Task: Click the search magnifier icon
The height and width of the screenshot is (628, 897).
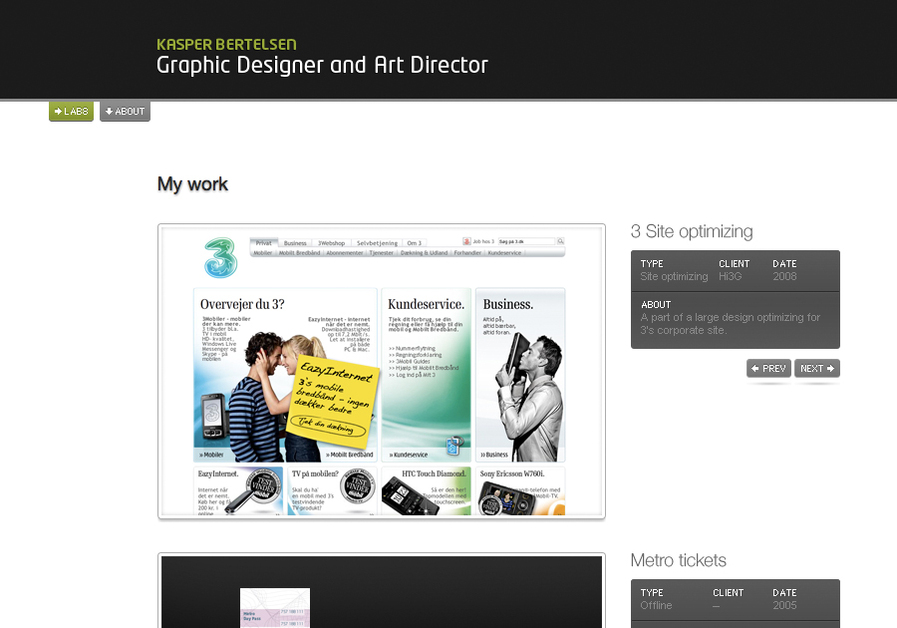Action: pyautogui.click(x=562, y=241)
